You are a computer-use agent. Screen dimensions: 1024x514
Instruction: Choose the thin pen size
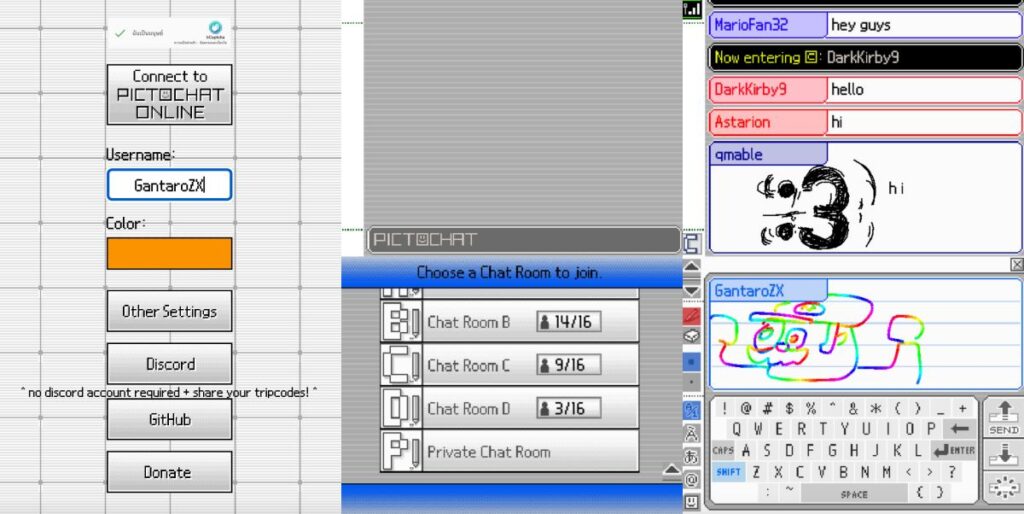[692, 381]
